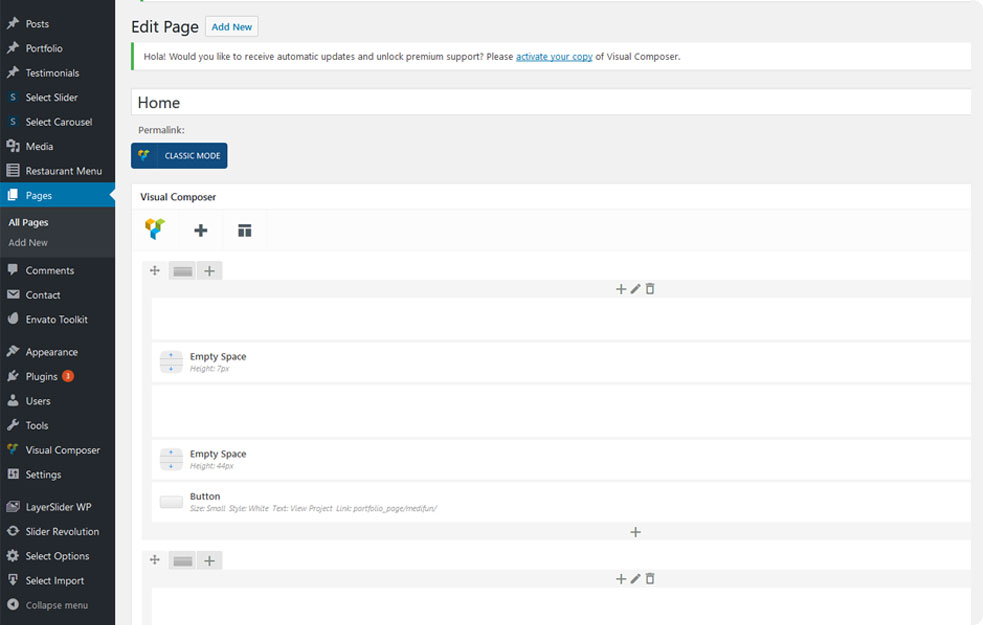Click the Add New page button
The image size is (983, 625).
pyautogui.click(x=231, y=27)
